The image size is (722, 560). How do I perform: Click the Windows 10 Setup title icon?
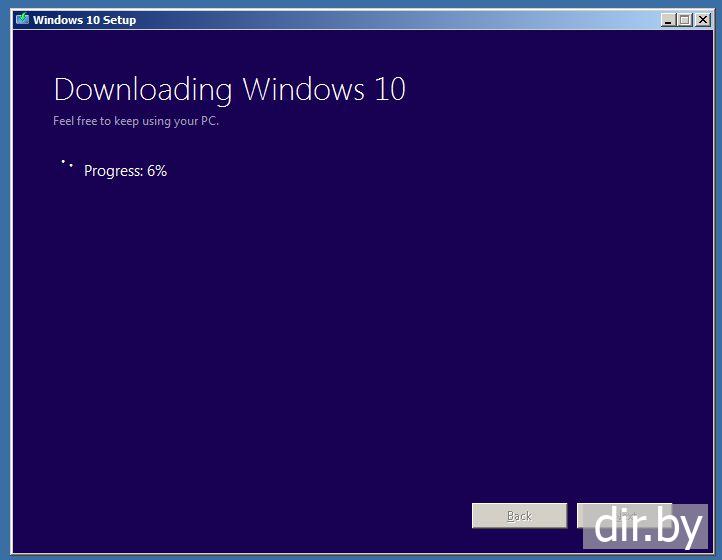tap(22, 19)
